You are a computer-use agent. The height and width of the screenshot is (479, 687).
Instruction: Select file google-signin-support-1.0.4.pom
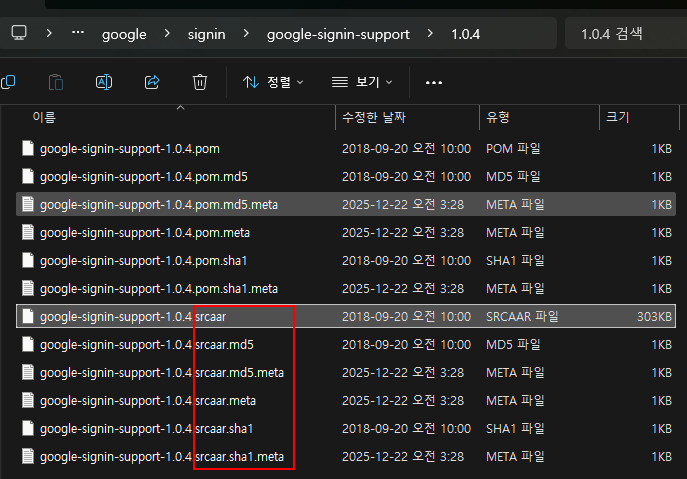click(346, 149)
